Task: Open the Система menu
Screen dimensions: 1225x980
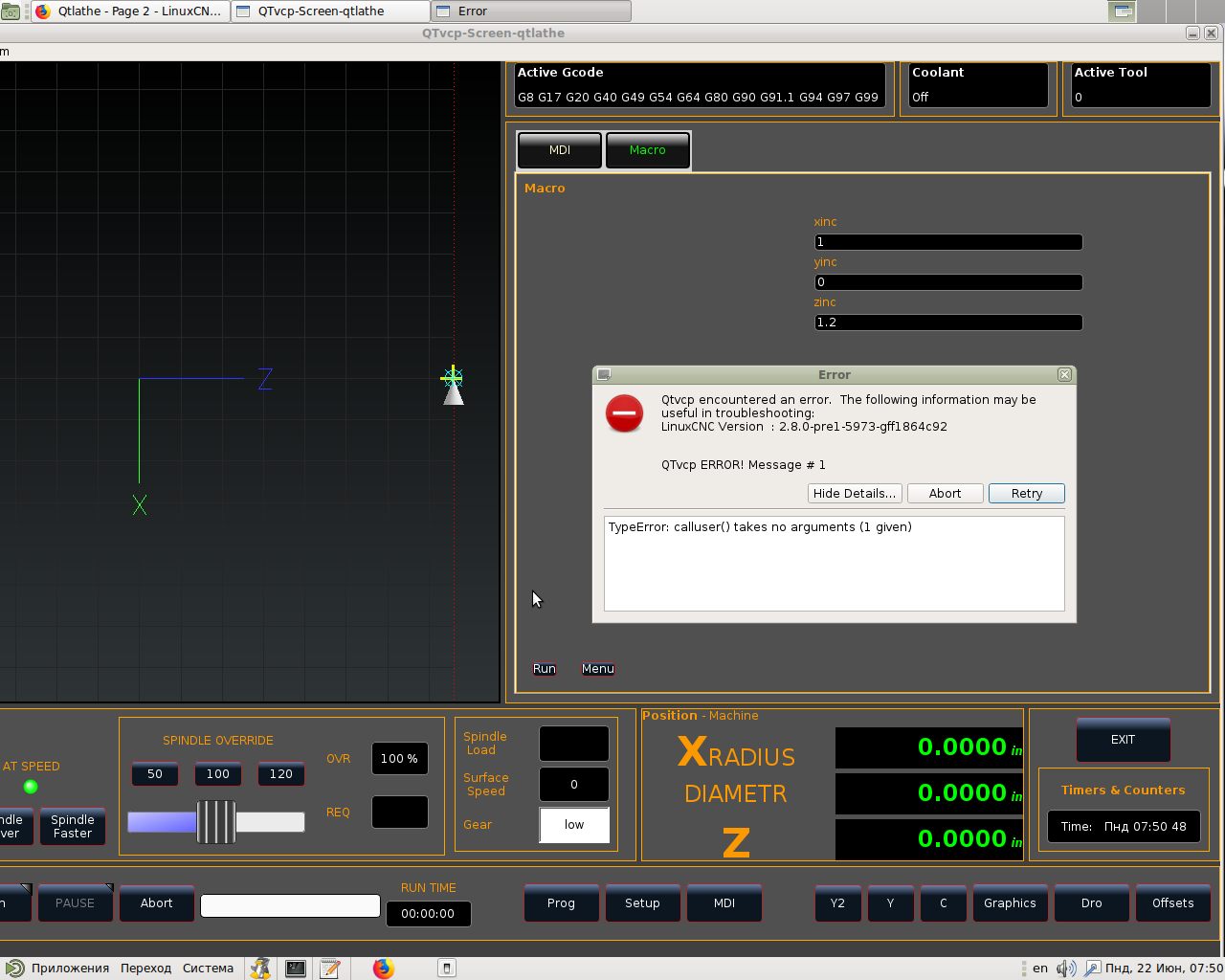Action: [x=208, y=969]
